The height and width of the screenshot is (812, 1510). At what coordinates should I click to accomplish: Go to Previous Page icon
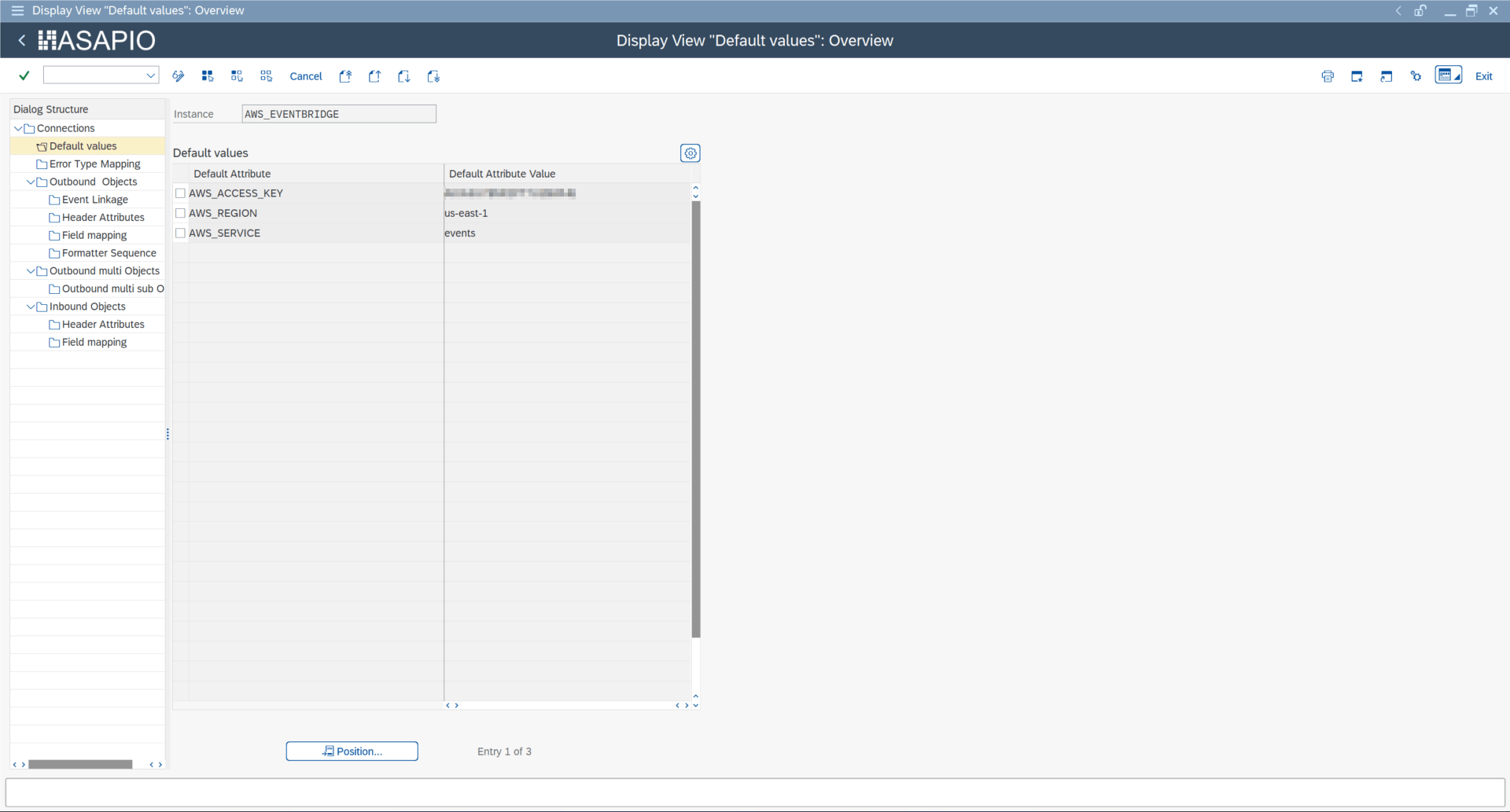coord(374,76)
